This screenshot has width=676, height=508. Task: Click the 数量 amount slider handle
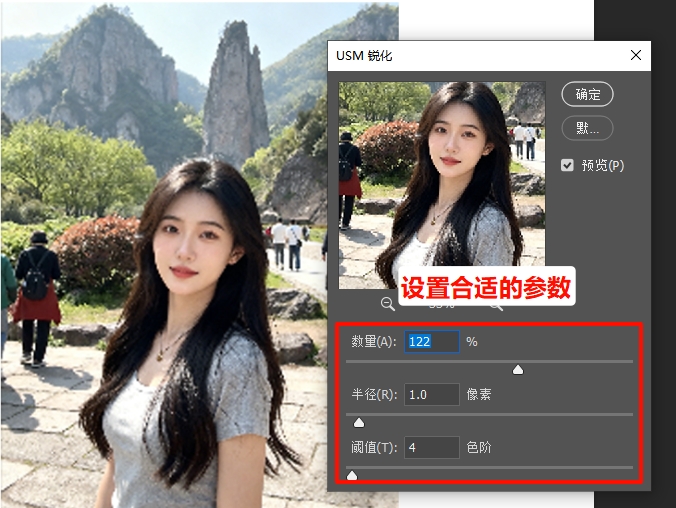[518, 370]
